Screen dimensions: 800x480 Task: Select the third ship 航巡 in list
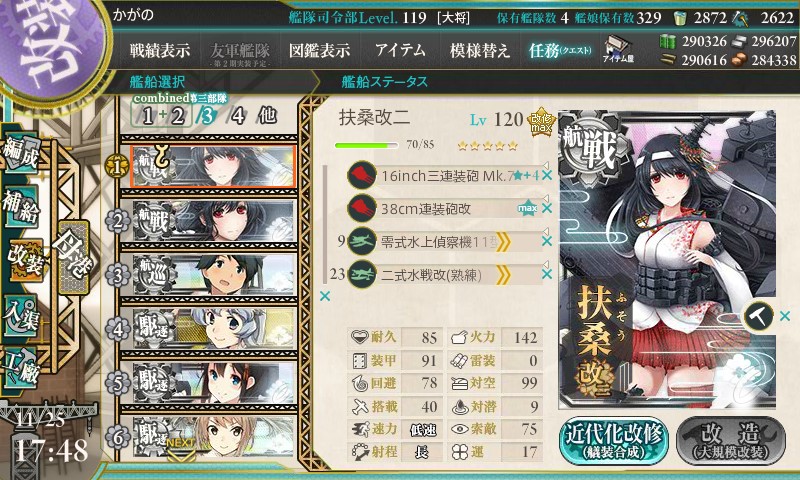[214, 274]
